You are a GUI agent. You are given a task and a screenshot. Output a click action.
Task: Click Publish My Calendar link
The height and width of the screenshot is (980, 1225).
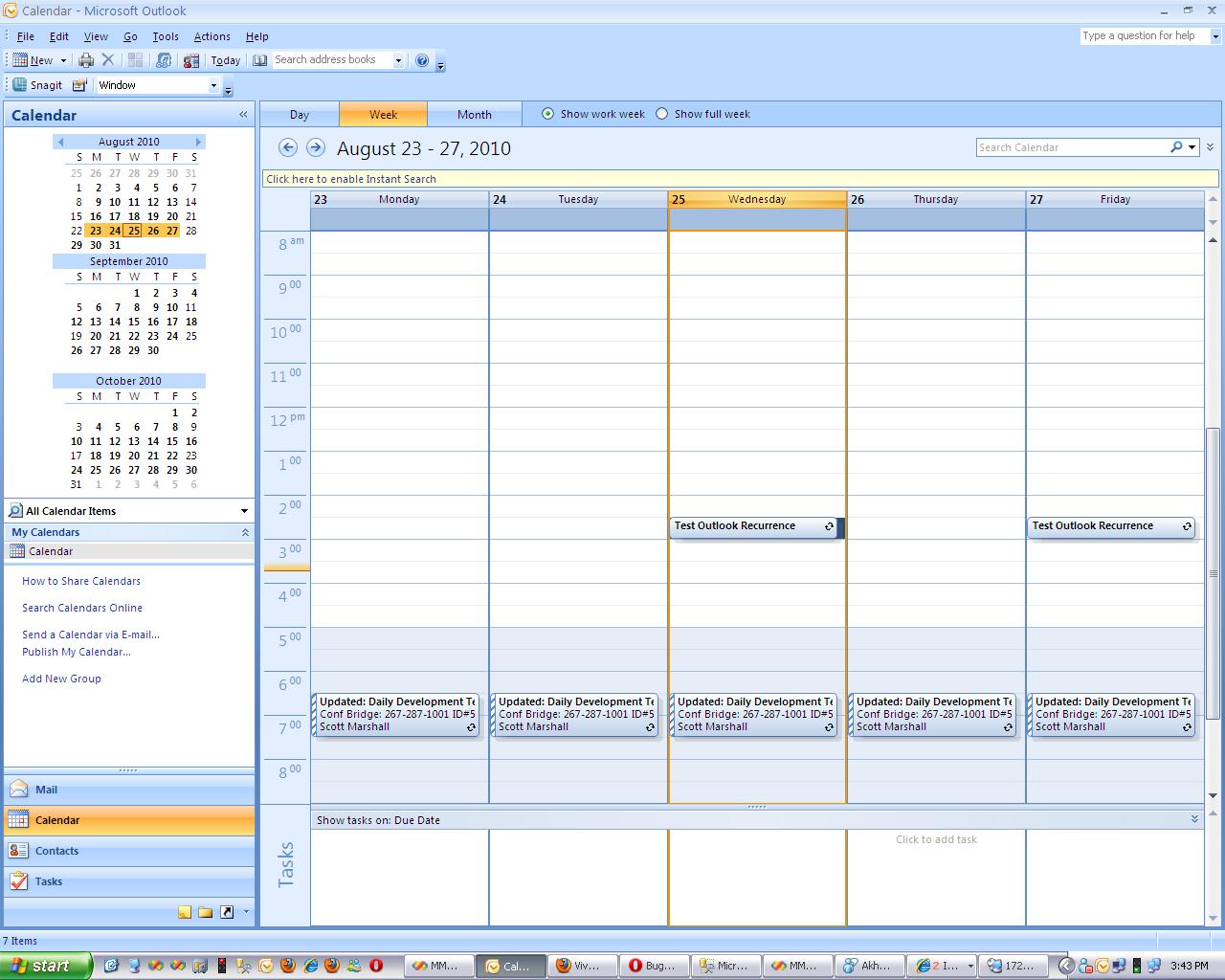pyautogui.click(x=77, y=652)
